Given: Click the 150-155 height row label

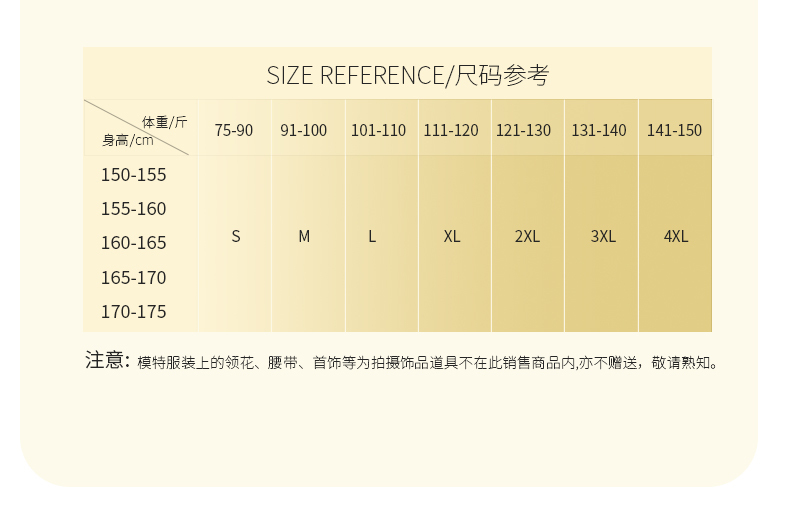Looking at the screenshot, I should click(134, 175).
